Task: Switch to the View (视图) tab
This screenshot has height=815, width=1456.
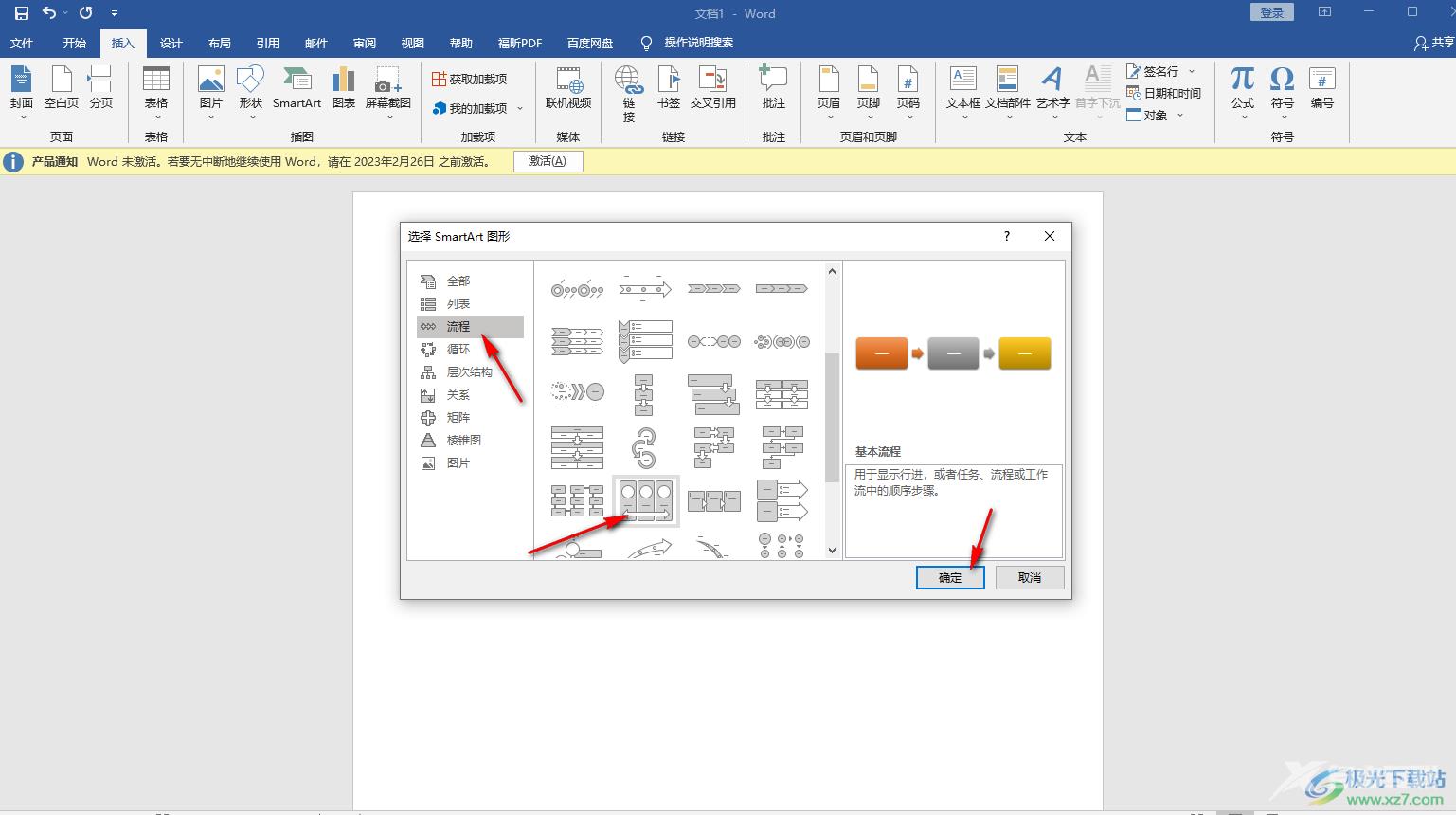Action: click(413, 43)
